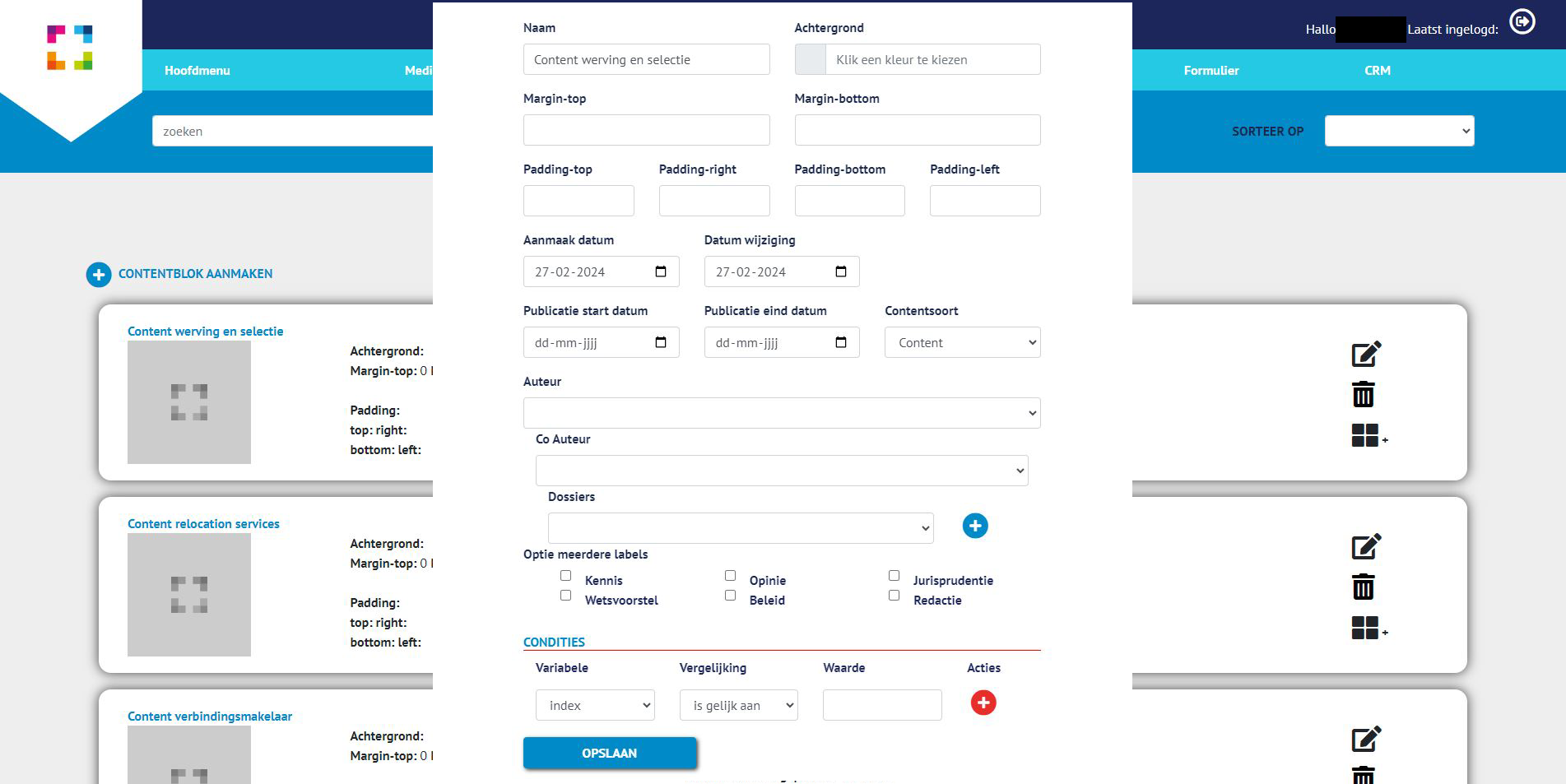1566x784 pixels.
Task: Click the logout arrow icon
Action: [x=1522, y=21]
